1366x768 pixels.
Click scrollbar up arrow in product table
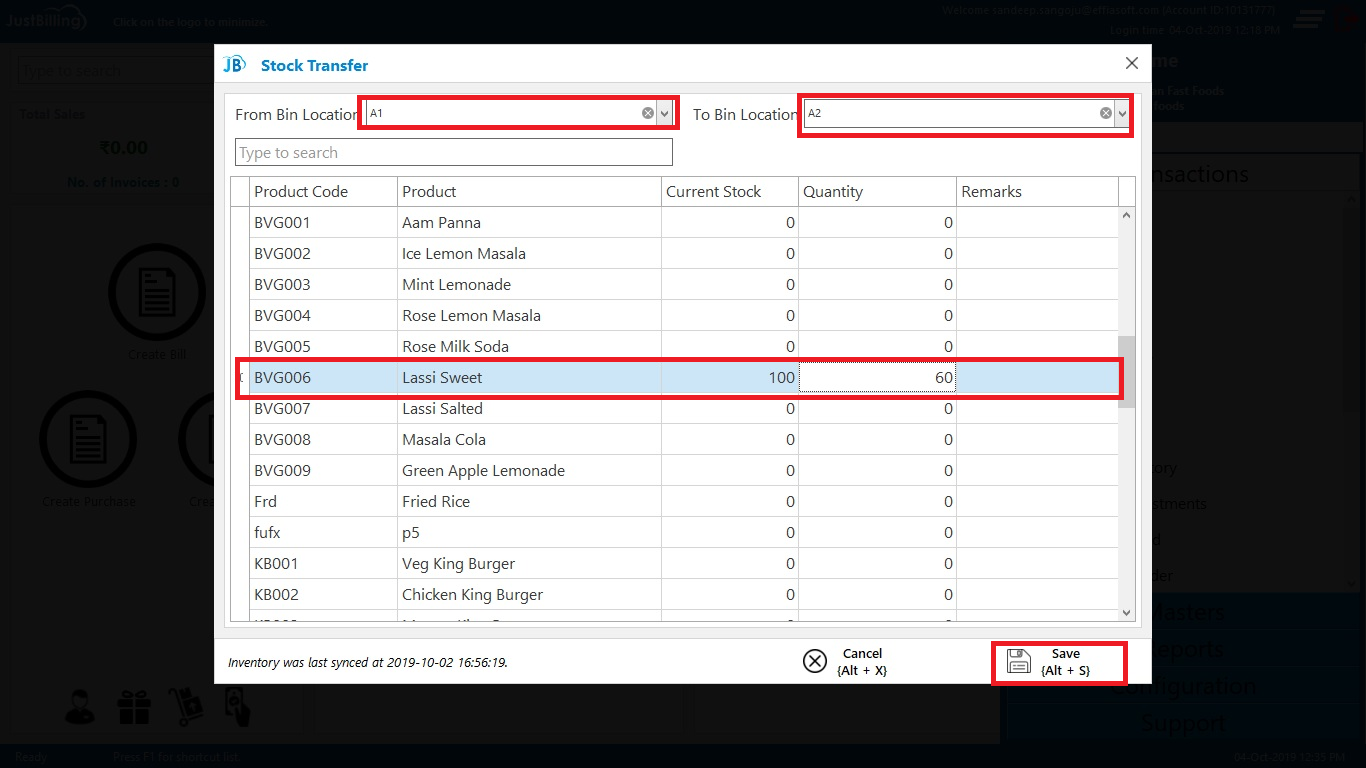pyautogui.click(x=1127, y=215)
